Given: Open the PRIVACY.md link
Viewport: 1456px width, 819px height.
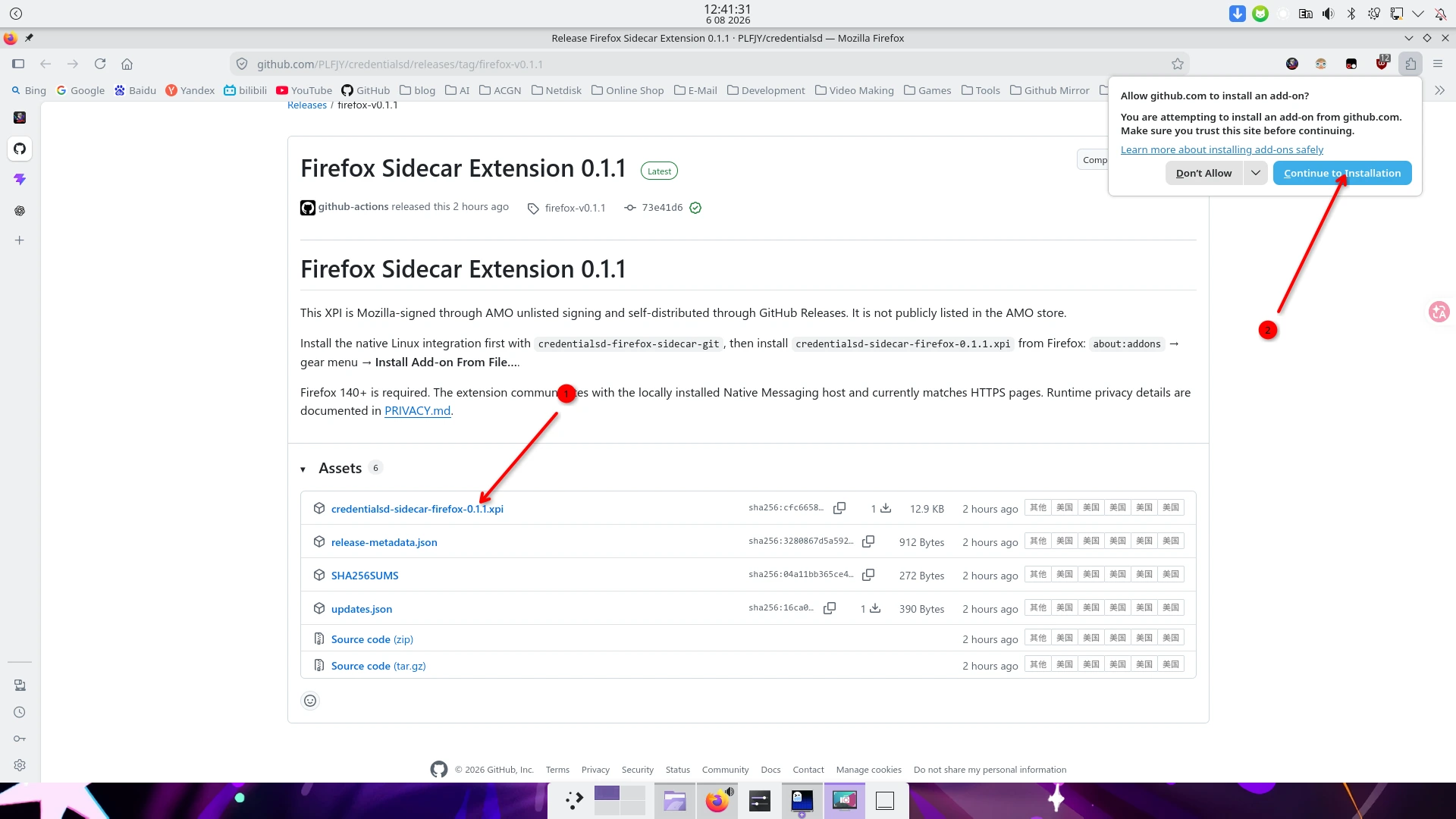Looking at the screenshot, I should (417, 411).
